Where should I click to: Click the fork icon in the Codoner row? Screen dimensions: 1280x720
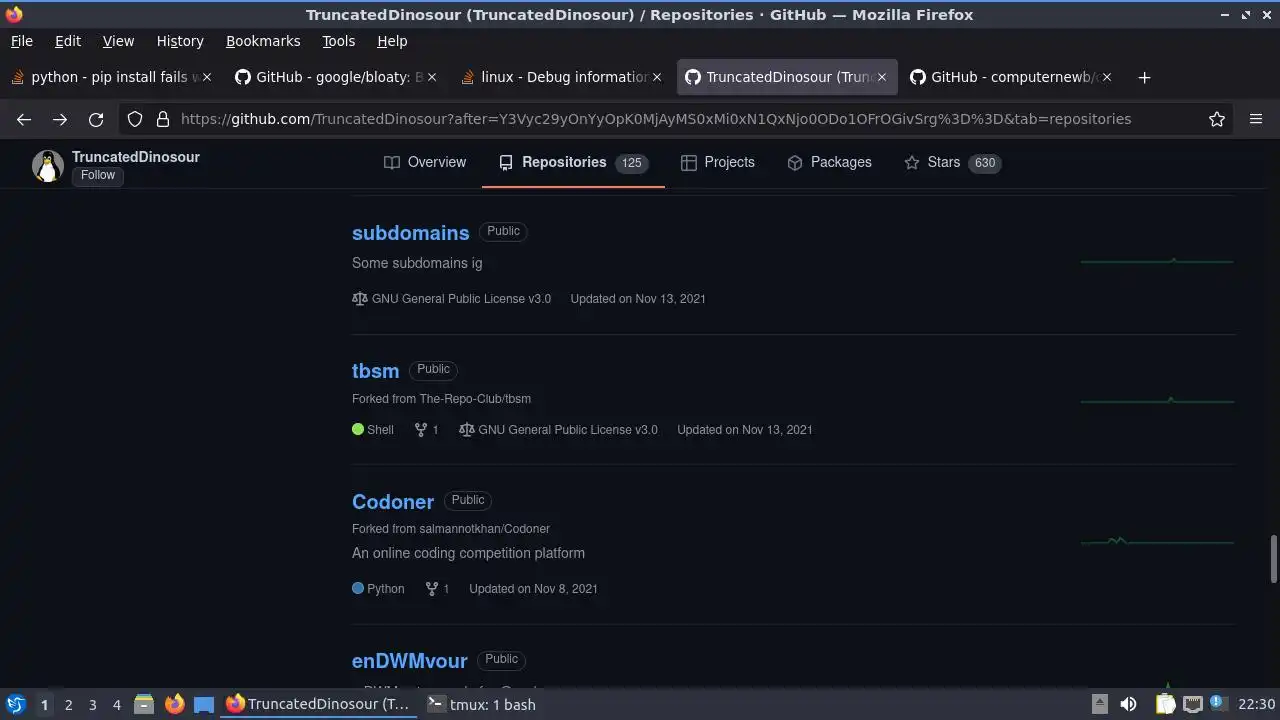[x=432, y=588]
